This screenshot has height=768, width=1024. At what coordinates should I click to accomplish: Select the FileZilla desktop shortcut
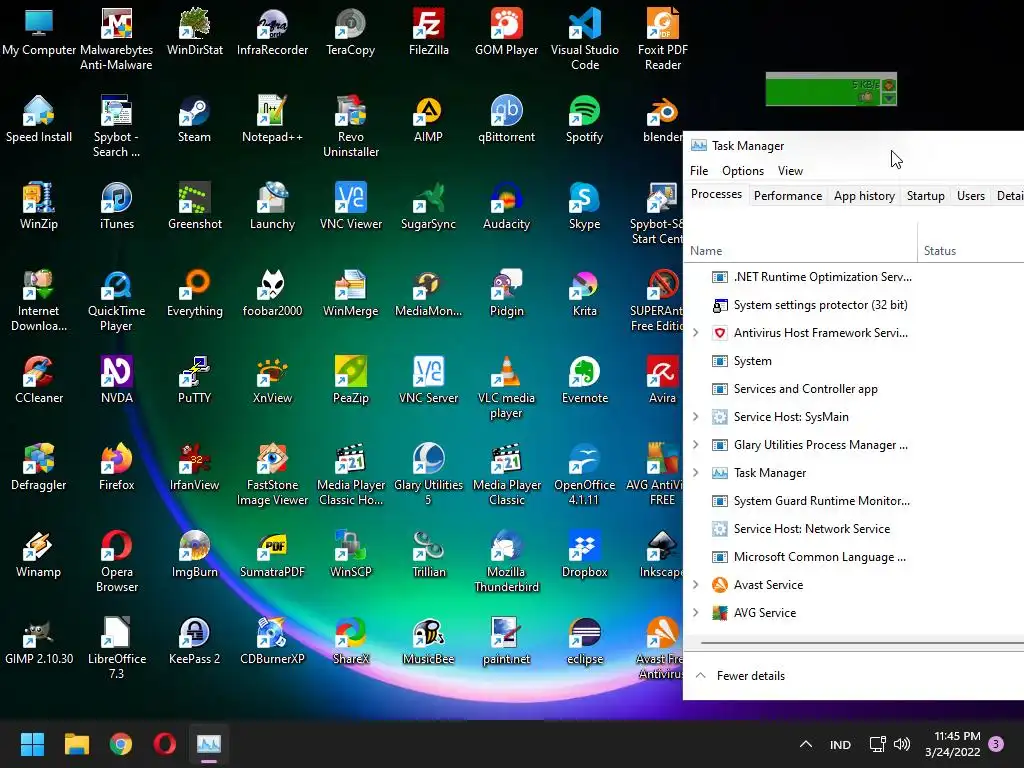pyautogui.click(x=428, y=32)
